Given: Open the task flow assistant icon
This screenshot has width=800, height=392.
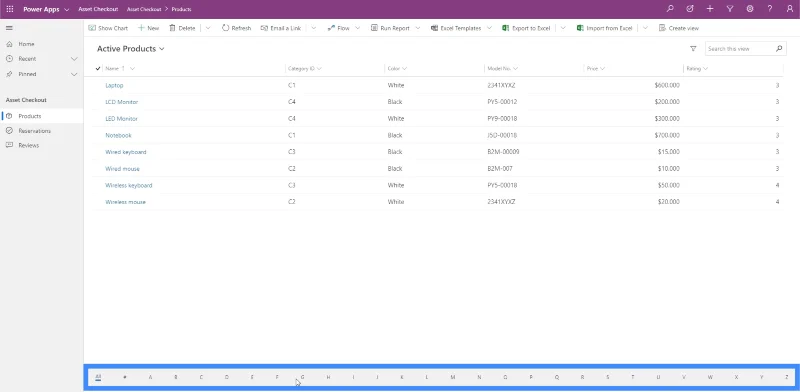Looking at the screenshot, I should click(x=690, y=9).
